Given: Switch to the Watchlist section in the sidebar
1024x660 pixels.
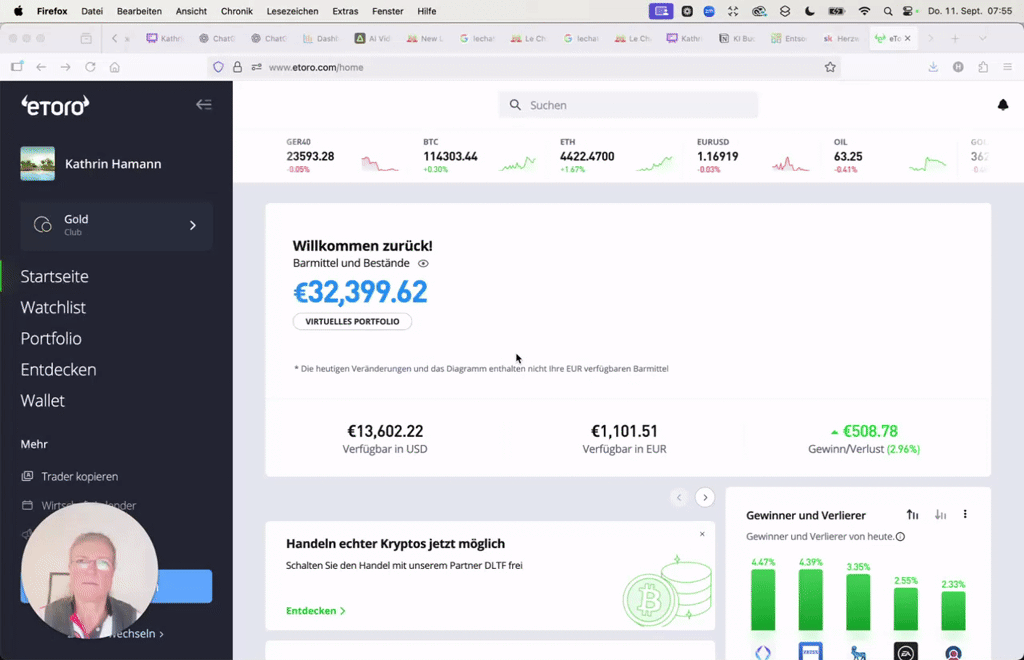Looking at the screenshot, I should pyautogui.click(x=53, y=307).
